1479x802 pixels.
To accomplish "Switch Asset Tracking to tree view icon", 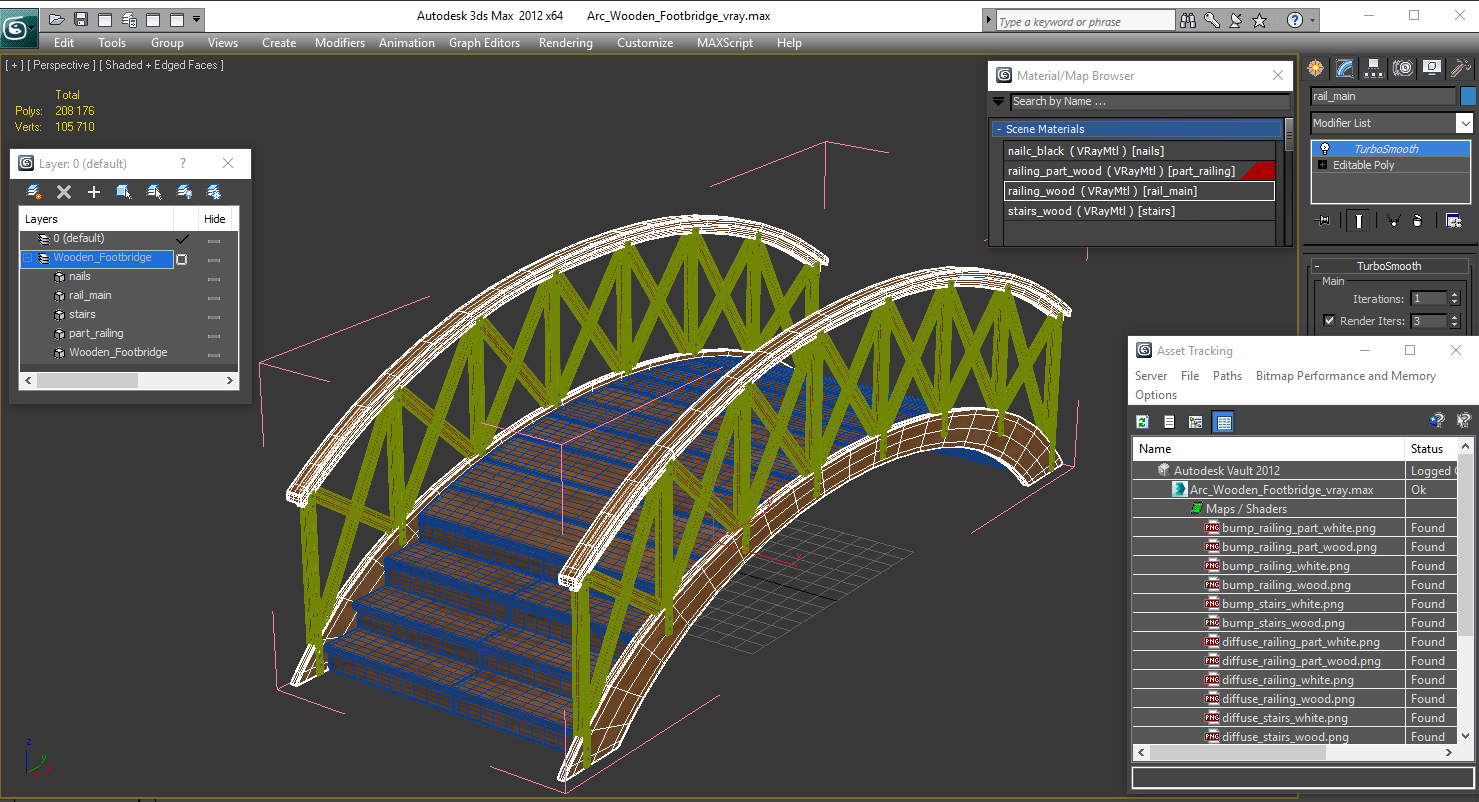I will pyautogui.click(x=1195, y=422).
